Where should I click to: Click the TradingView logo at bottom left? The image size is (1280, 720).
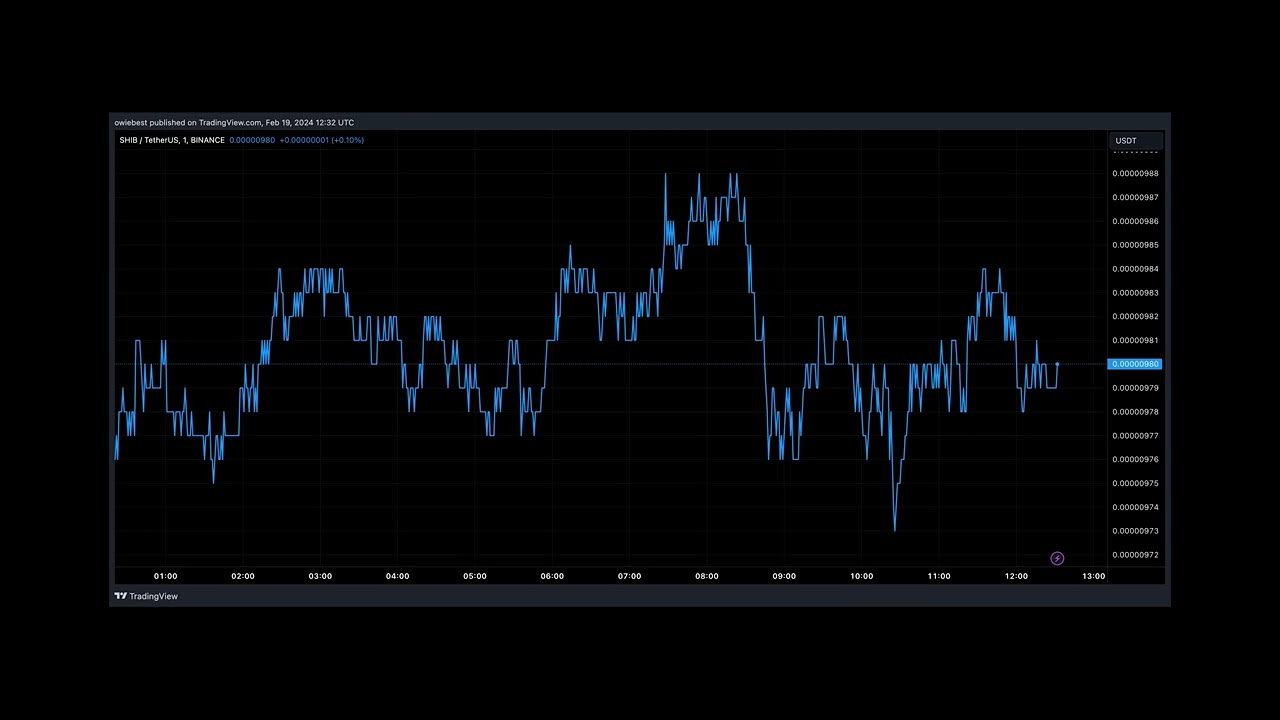tap(146, 596)
